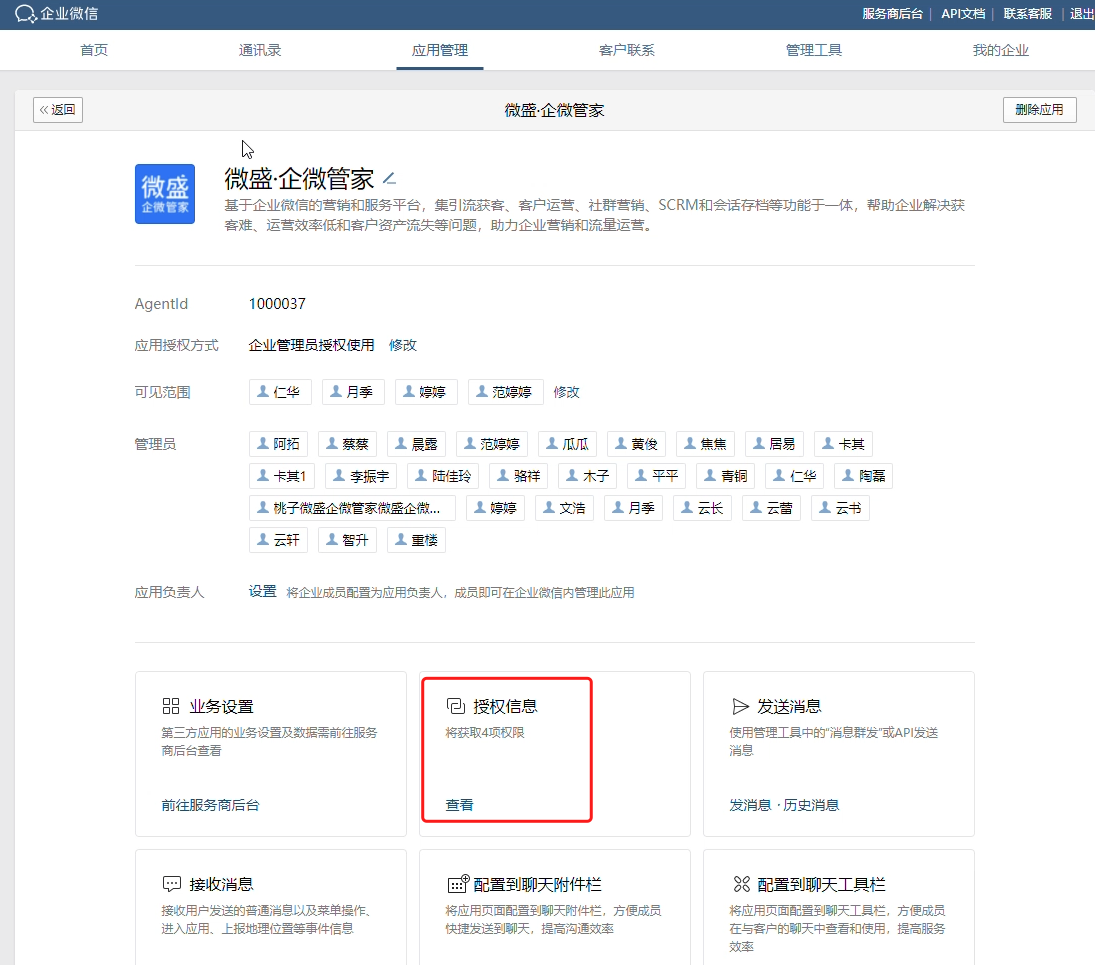Click 历史消息 in the 发送消息 card

(x=811, y=805)
